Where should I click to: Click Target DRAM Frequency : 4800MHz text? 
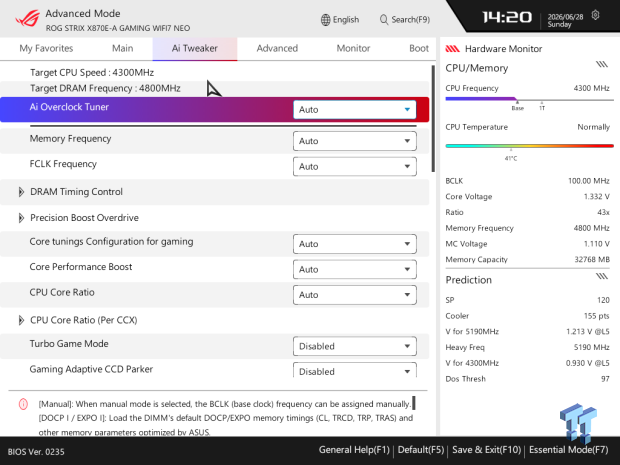pos(105,88)
